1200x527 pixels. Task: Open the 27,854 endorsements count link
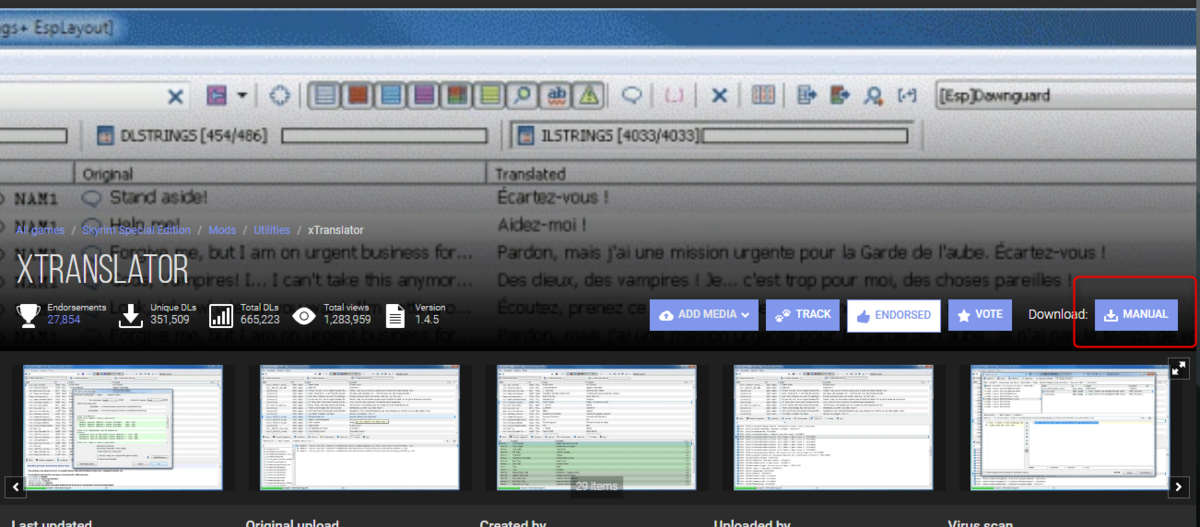coord(64,320)
